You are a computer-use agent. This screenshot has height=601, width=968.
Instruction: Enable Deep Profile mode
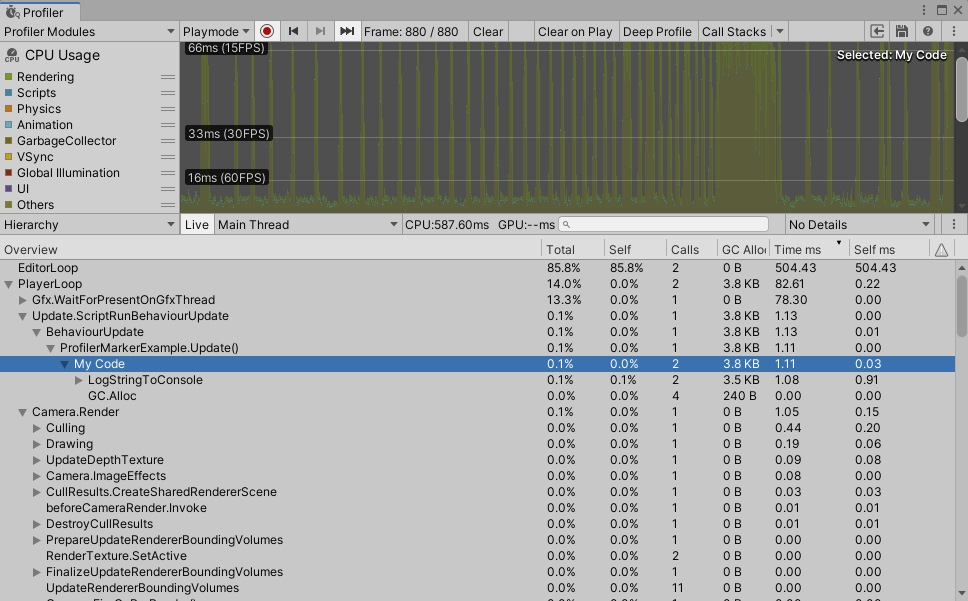click(657, 31)
